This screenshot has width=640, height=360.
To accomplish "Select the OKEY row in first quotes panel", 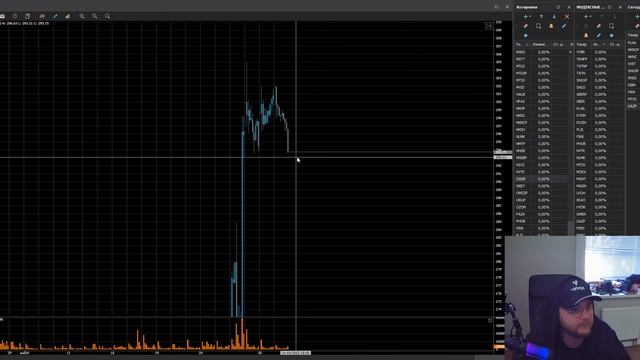I will click(x=541, y=186).
